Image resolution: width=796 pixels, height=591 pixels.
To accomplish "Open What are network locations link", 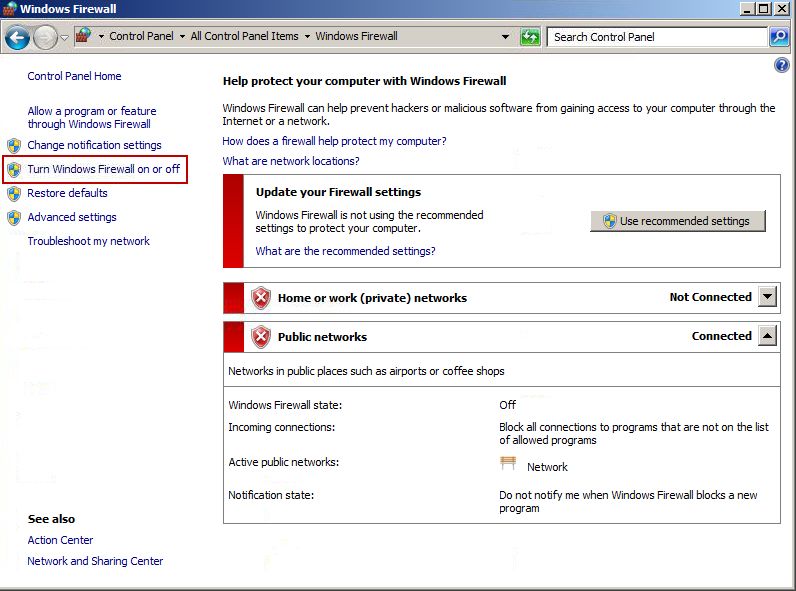I will pos(290,161).
